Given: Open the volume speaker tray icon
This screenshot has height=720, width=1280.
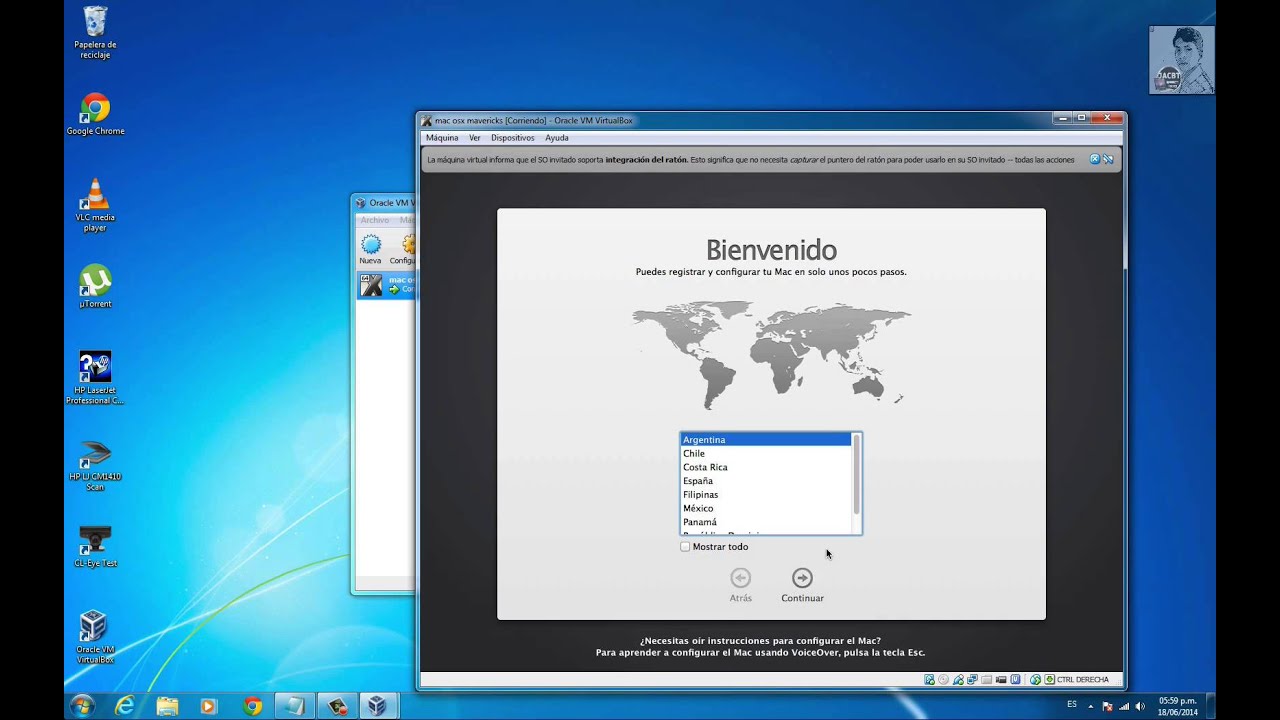Looking at the screenshot, I should point(1140,706).
